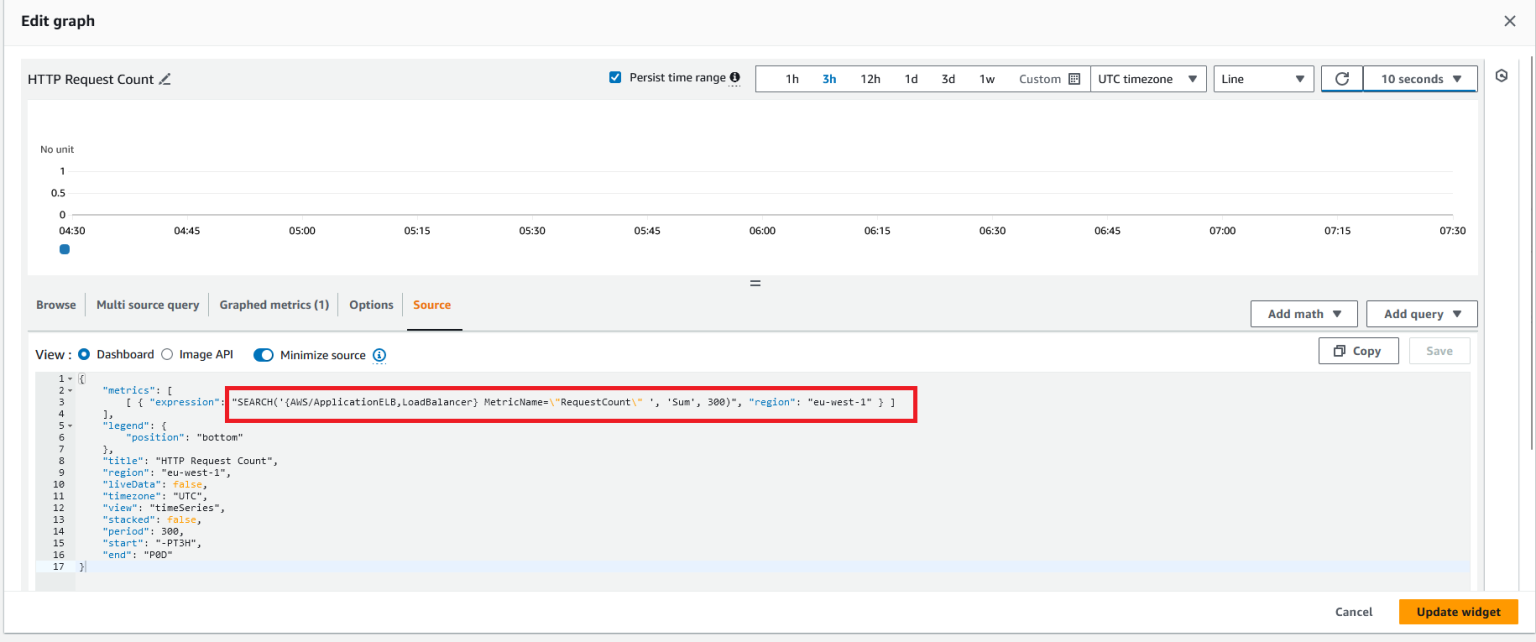This screenshot has width=1536, height=642.
Task: Disable the Minimize source toggle
Action: point(262,354)
